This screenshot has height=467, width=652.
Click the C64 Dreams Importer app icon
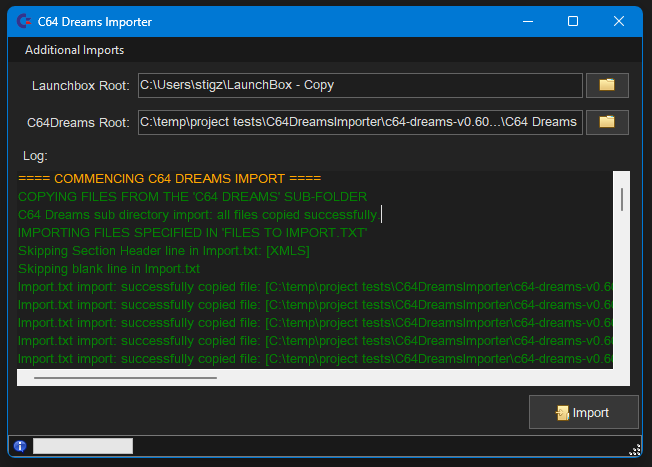(x=24, y=21)
